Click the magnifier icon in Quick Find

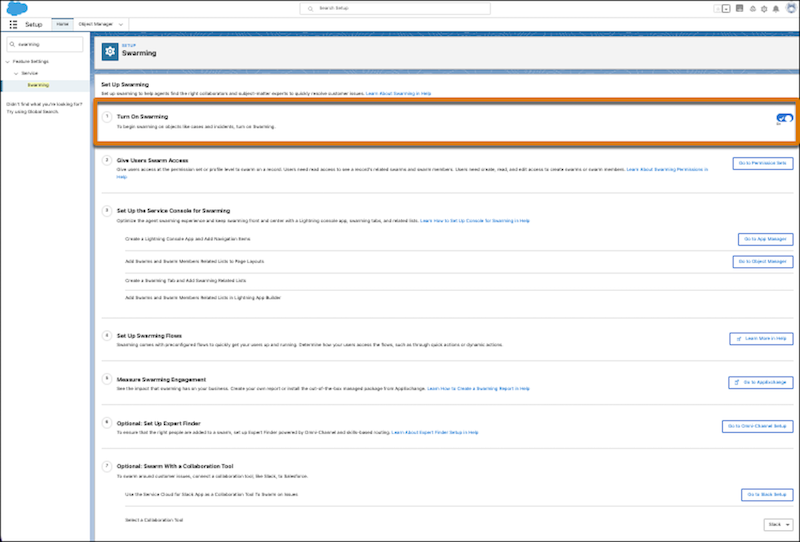tap(12, 44)
